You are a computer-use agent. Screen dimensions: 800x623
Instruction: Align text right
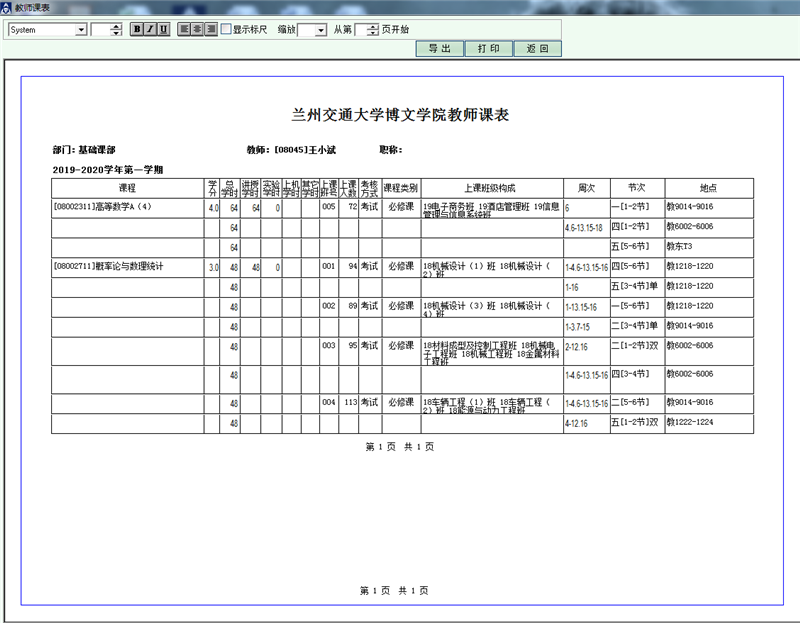(211, 29)
